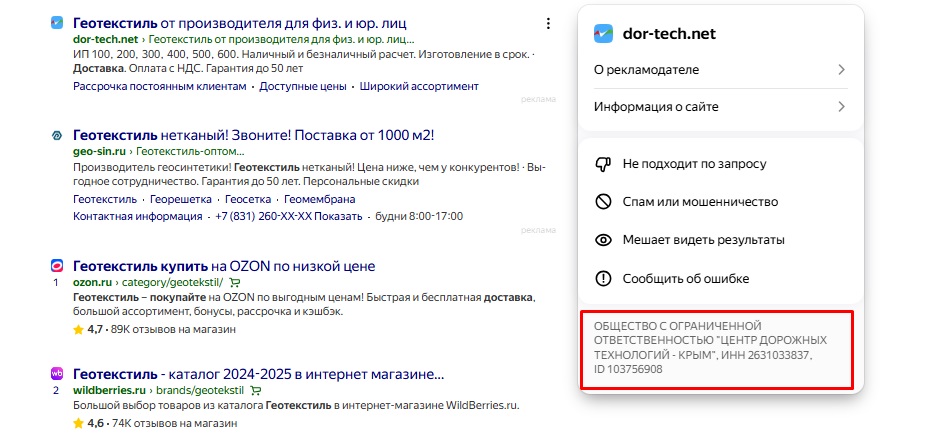Click OZON snippet 'Быстрая и бесплатная доставка'
Screen dimensions: 925x435
click(x=450, y=297)
